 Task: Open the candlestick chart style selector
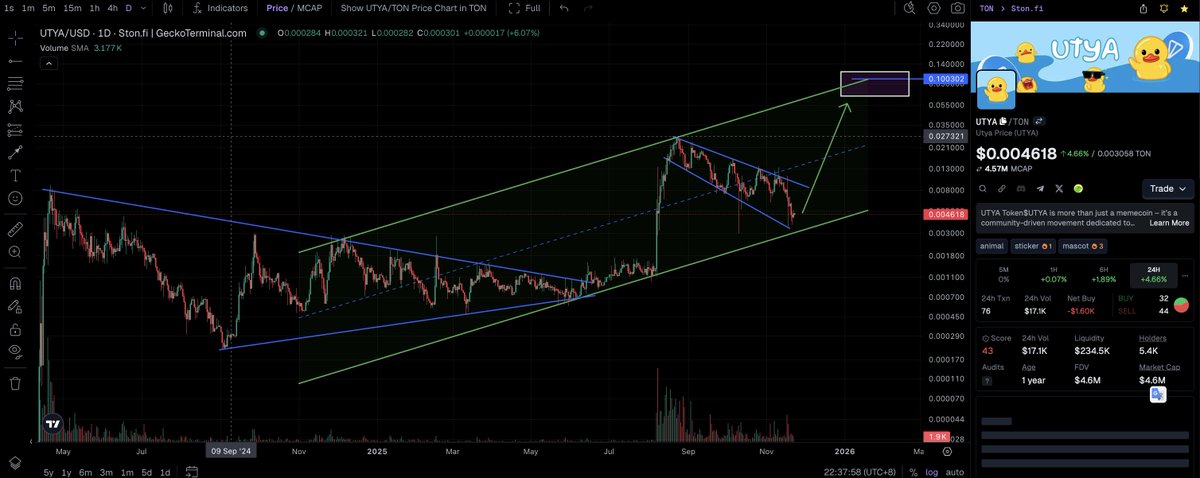coord(167,8)
